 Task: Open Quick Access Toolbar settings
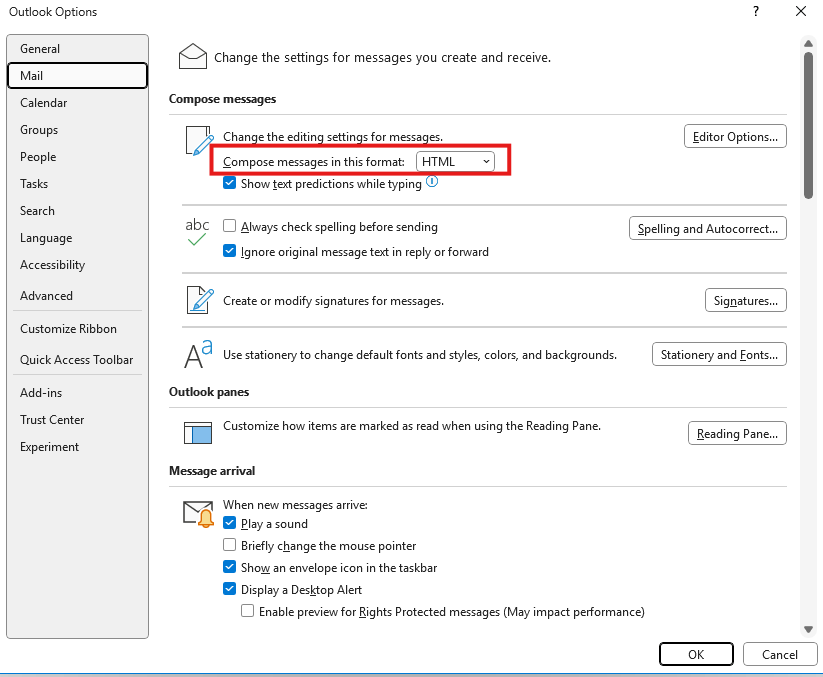click(77, 360)
